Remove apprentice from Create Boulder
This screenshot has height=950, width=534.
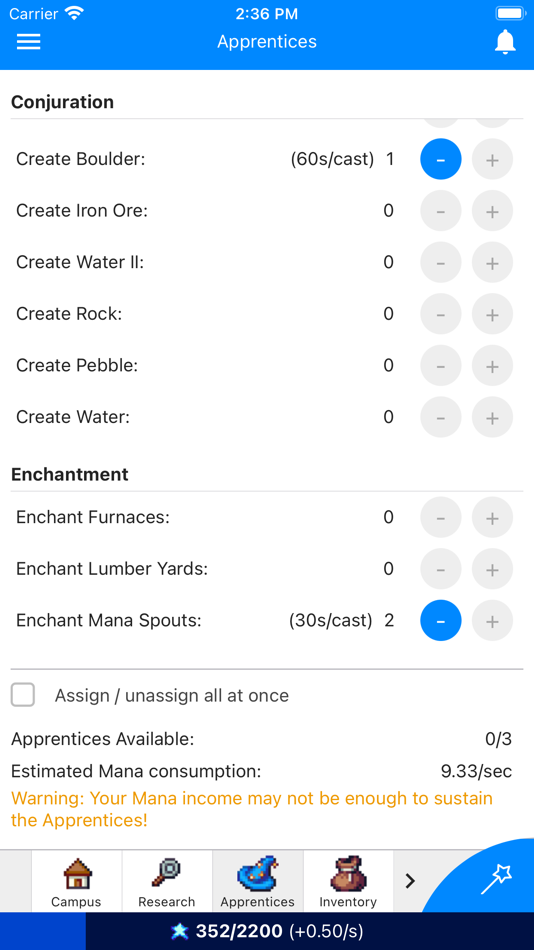[441, 159]
